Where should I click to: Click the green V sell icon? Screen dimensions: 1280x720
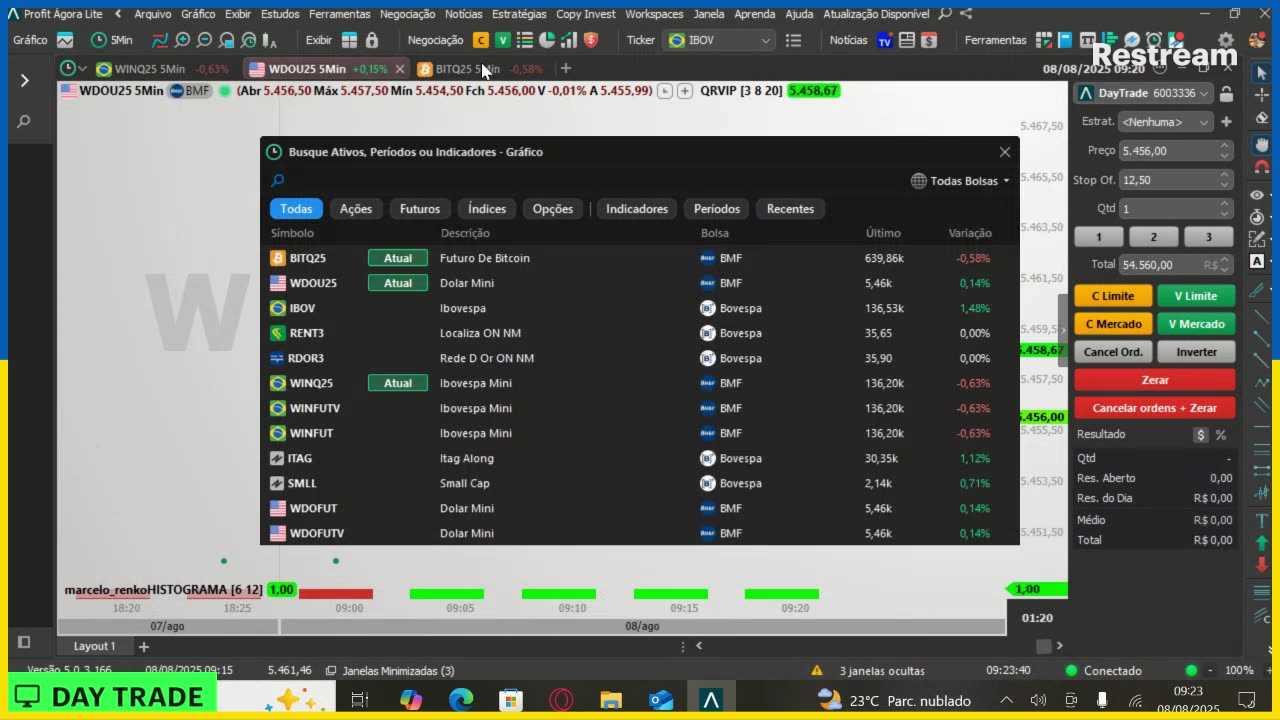(503, 40)
